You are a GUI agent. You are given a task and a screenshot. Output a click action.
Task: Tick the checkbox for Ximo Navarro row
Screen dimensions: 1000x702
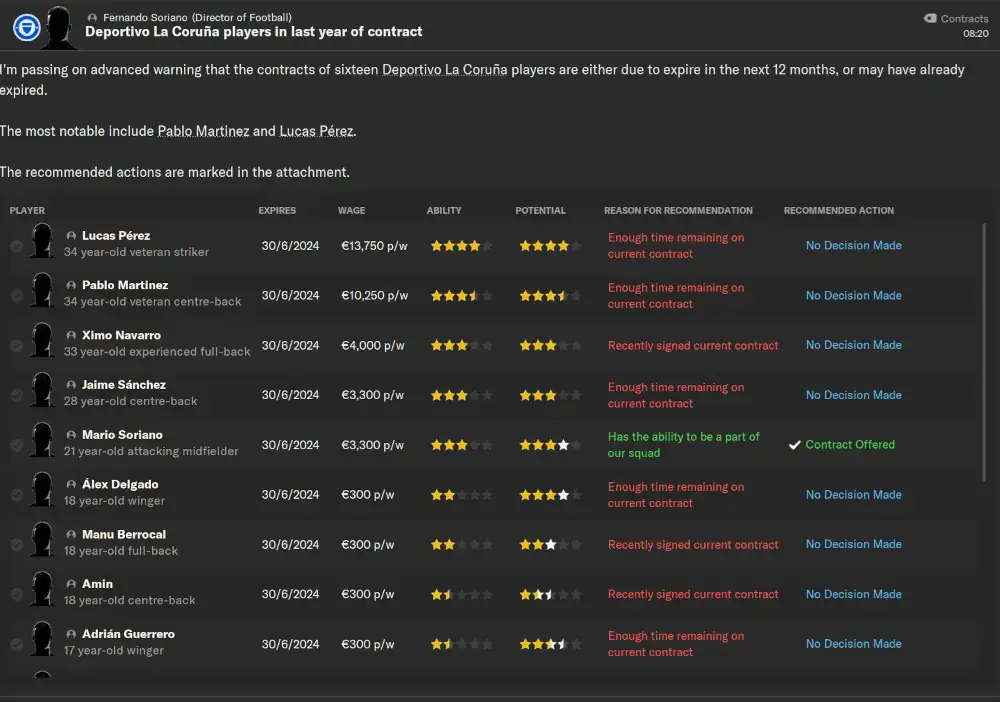(x=17, y=345)
